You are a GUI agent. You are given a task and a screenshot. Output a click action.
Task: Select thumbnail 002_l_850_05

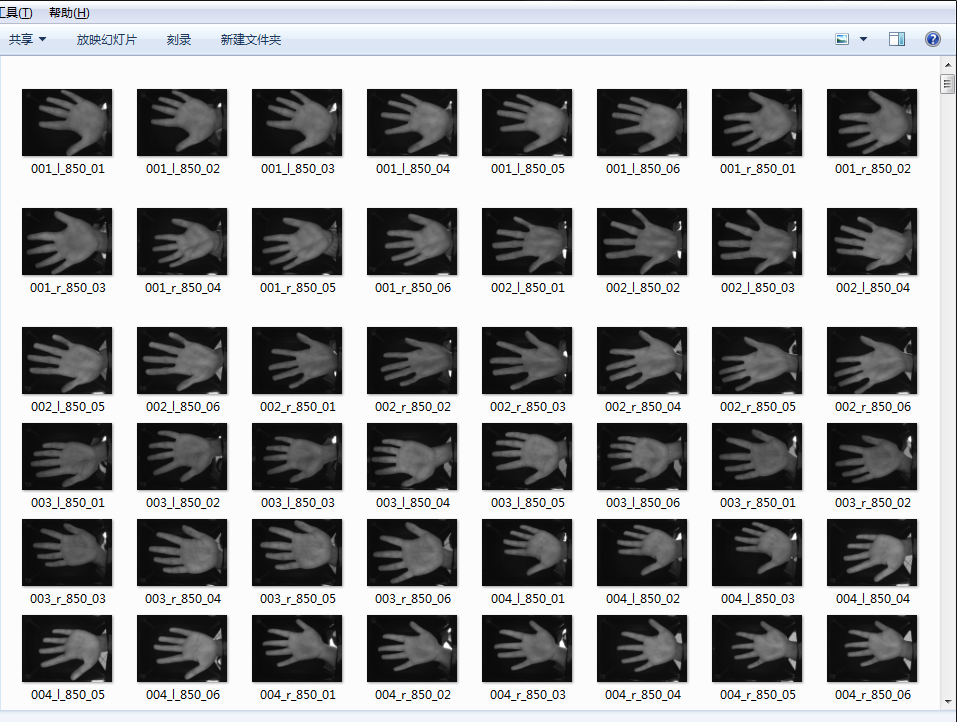click(x=67, y=361)
